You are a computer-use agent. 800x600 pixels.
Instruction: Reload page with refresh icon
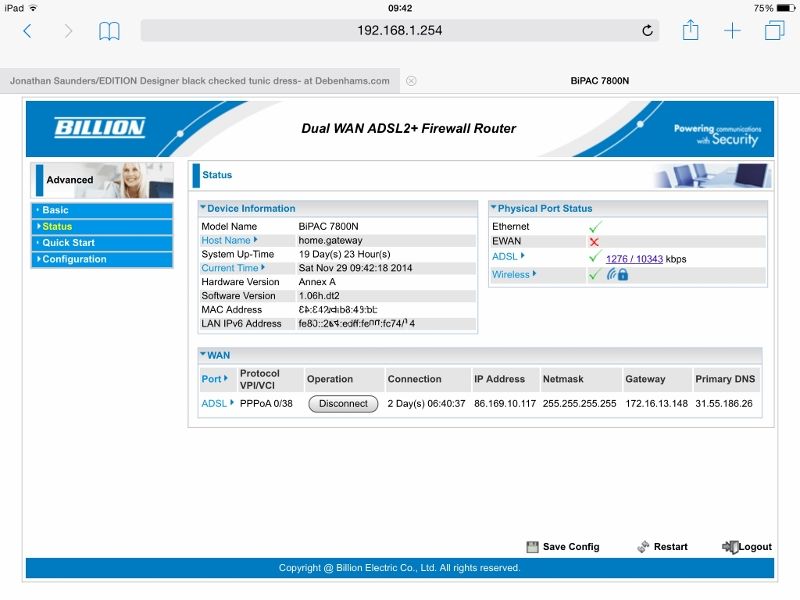pyautogui.click(x=647, y=31)
